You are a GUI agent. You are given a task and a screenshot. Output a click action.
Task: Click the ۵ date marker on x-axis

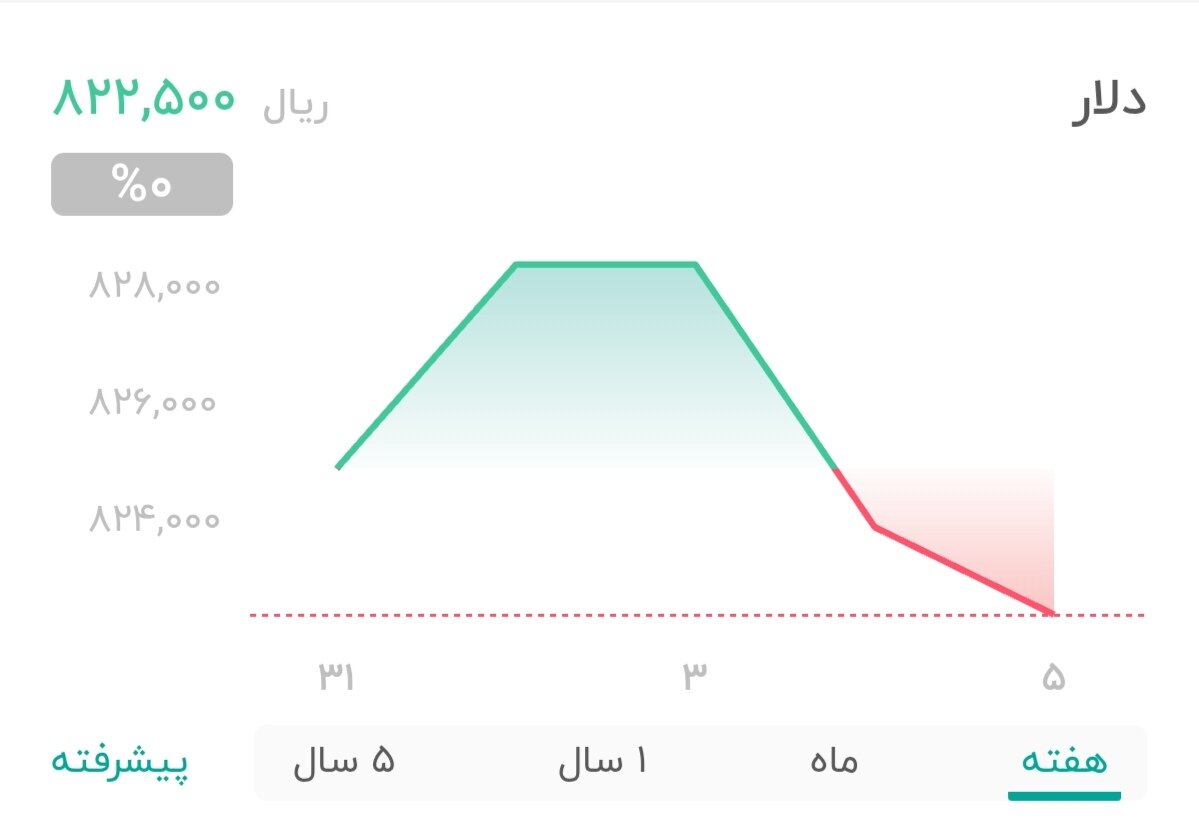tap(1055, 677)
